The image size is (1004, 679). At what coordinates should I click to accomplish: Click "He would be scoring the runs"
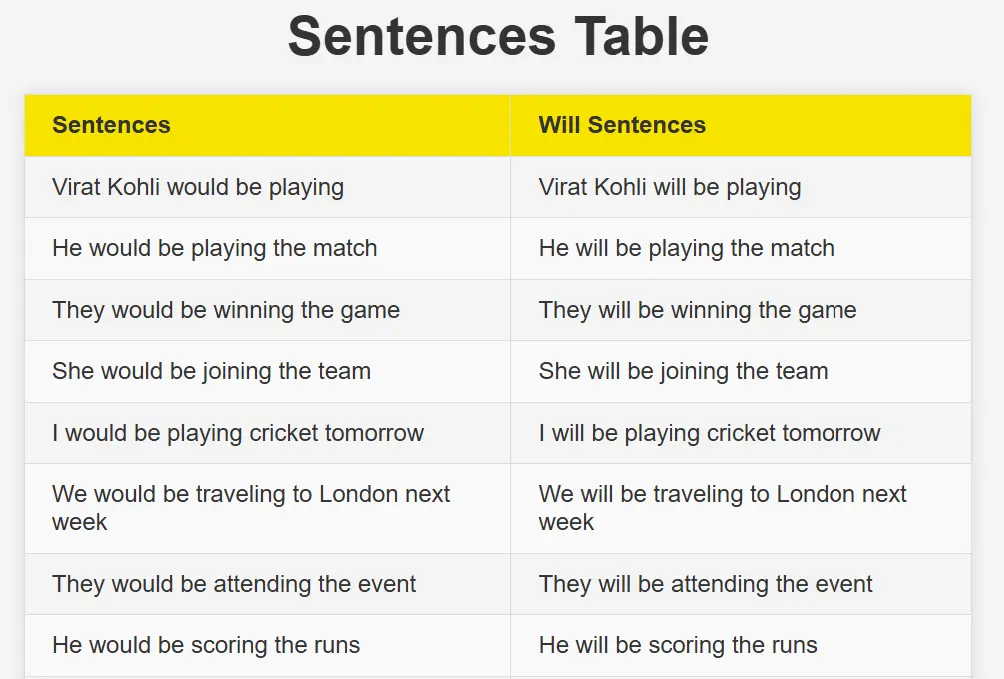coord(206,645)
